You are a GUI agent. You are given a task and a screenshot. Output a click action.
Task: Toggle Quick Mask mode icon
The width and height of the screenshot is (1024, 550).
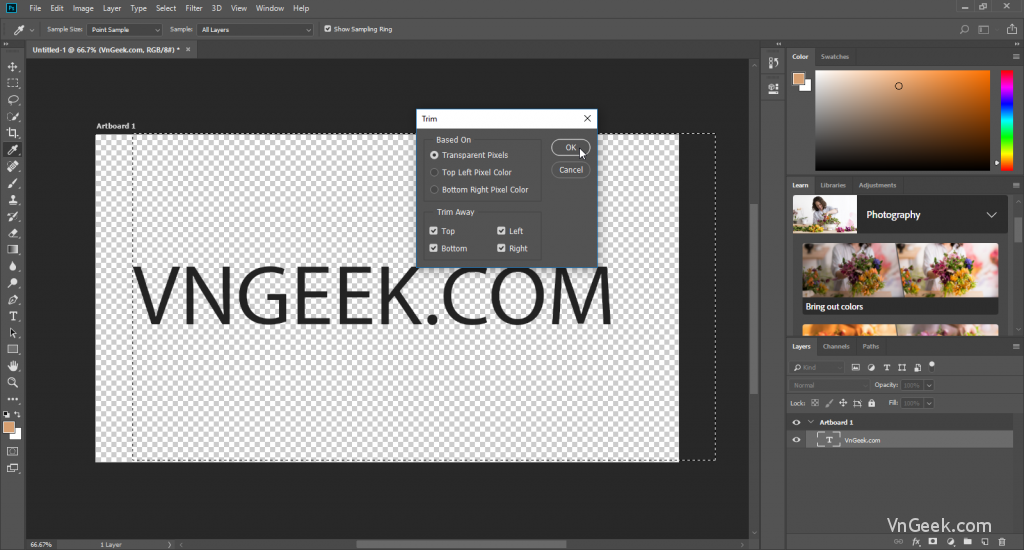coord(12,451)
